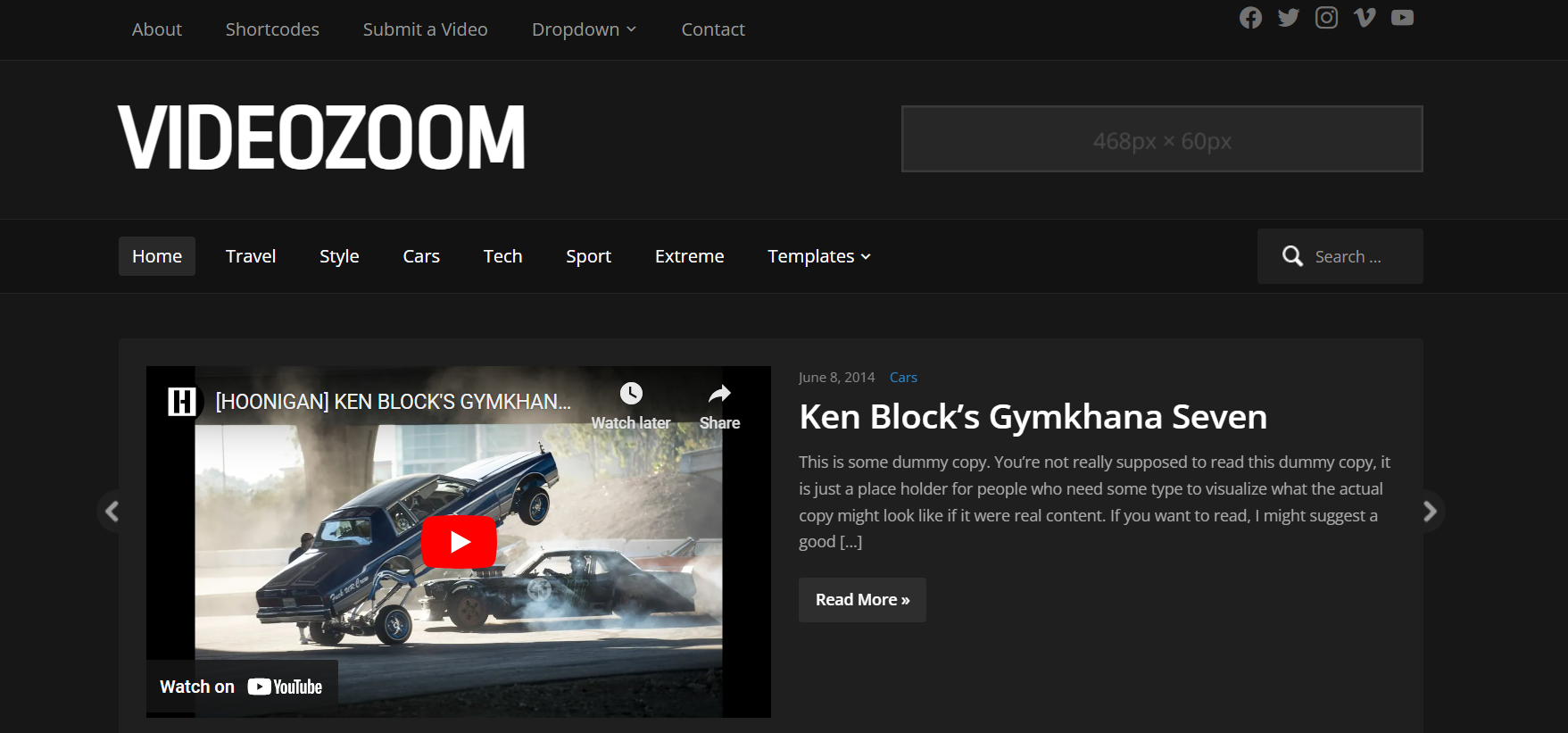The image size is (1568, 733).
Task: Select the Home menu item
Action: tap(157, 256)
